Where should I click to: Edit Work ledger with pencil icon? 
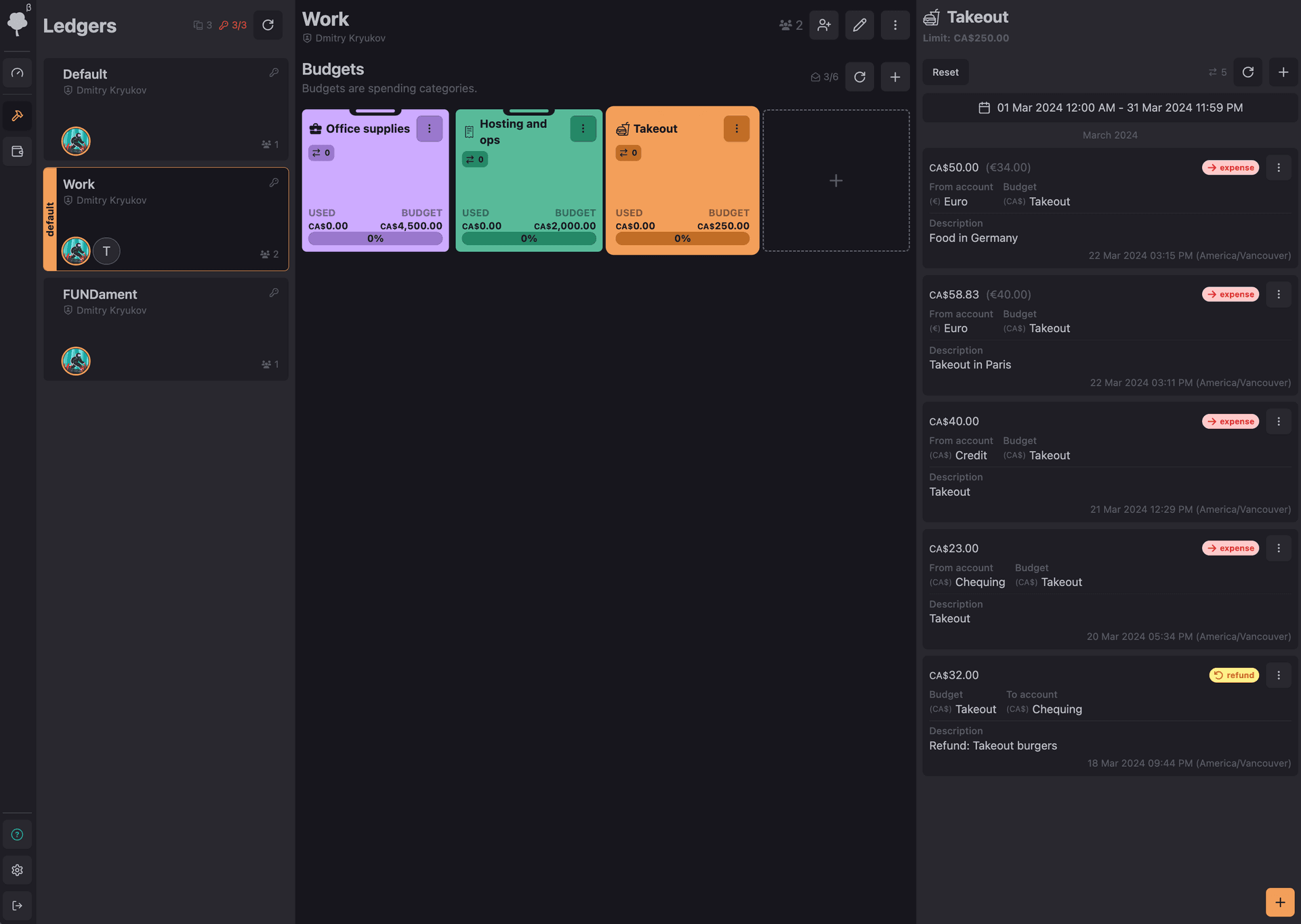859,25
